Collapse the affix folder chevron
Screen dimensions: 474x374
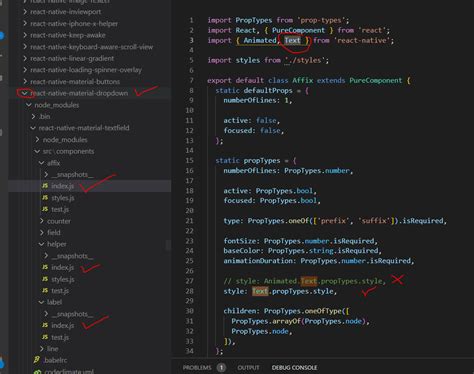coord(41,163)
